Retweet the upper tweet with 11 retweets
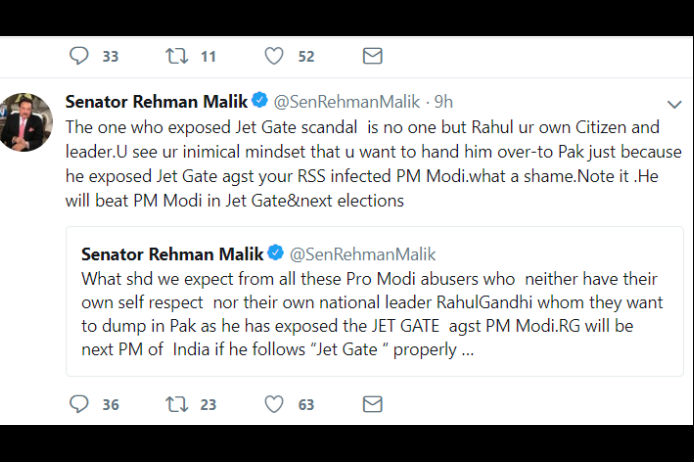Viewport: 694px width, 463px height. click(x=177, y=56)
